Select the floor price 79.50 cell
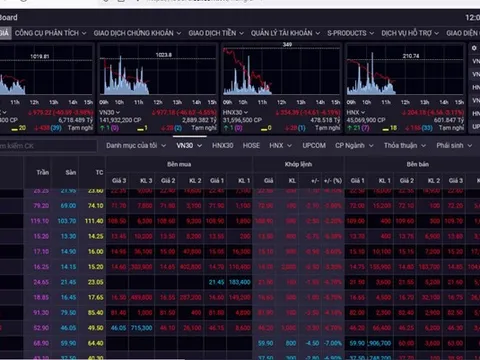 click(x=68, y=313)
